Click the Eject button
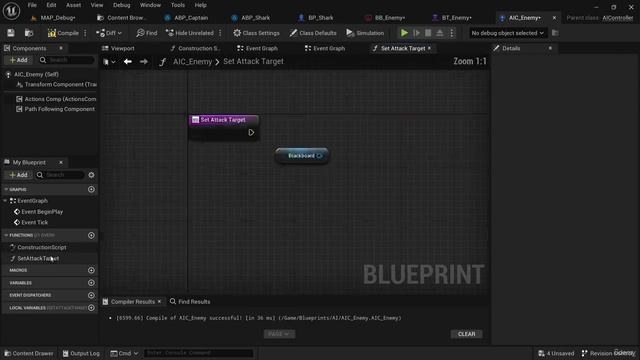The image size is (640, 360). (x=440, y=33)
